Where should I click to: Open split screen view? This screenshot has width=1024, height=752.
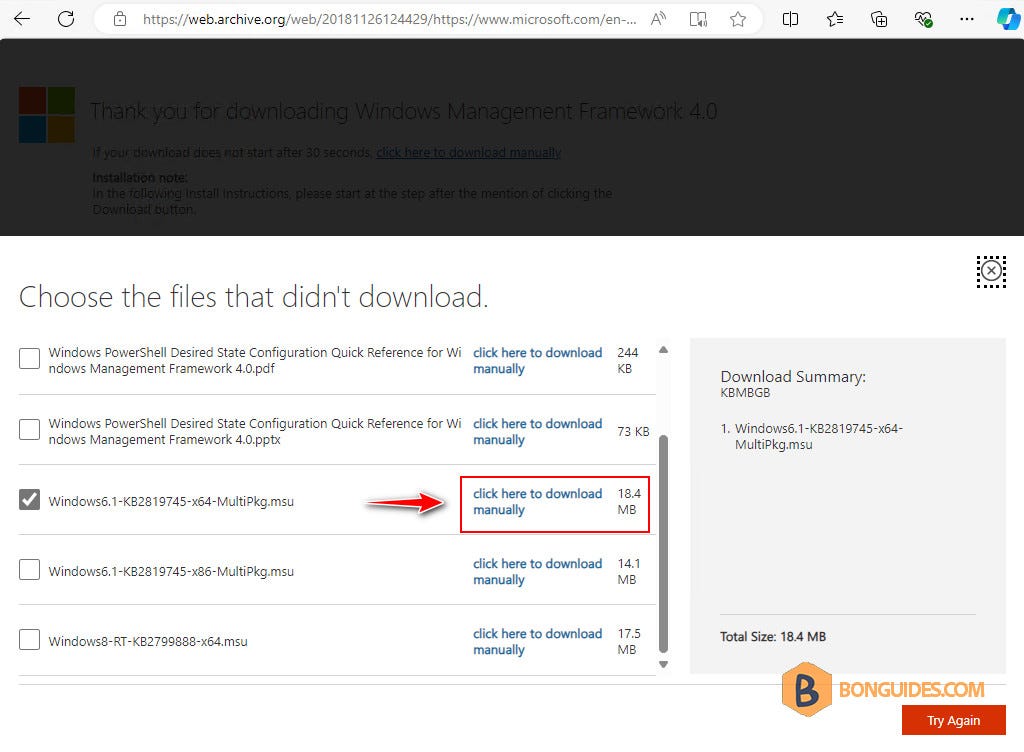pyautogui.click(x=790, y=18)
